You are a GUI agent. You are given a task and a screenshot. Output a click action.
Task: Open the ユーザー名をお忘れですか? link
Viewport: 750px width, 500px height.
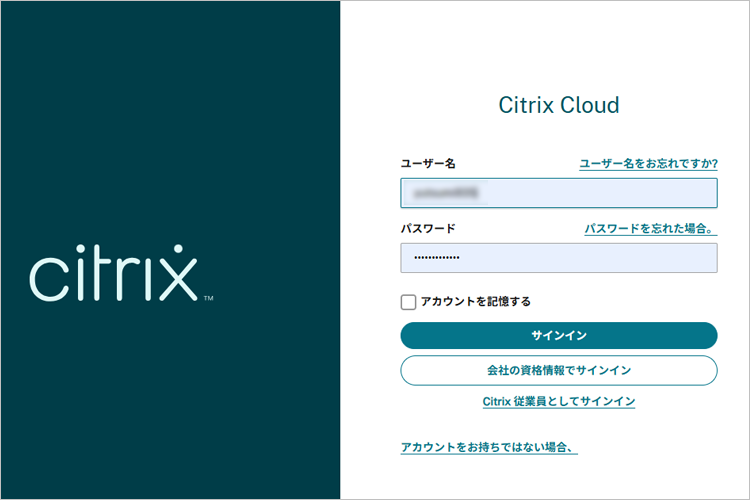coord(648,164)
